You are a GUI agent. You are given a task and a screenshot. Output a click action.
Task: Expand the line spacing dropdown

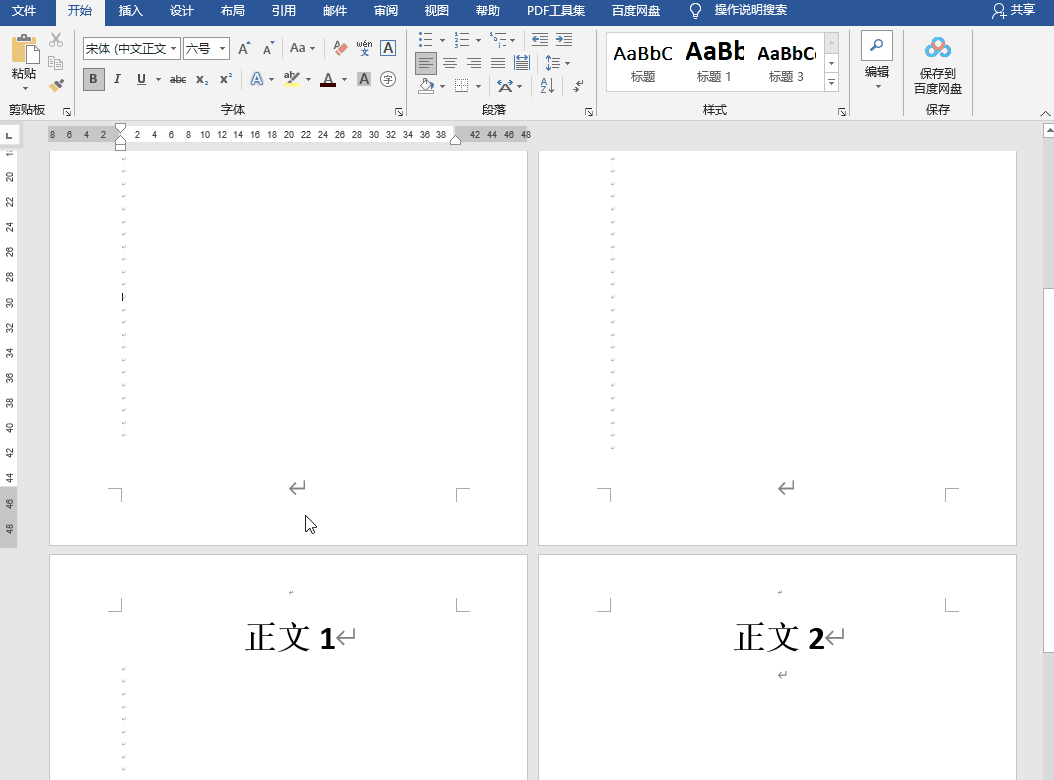pyautogui.click(x=567, y=63)
